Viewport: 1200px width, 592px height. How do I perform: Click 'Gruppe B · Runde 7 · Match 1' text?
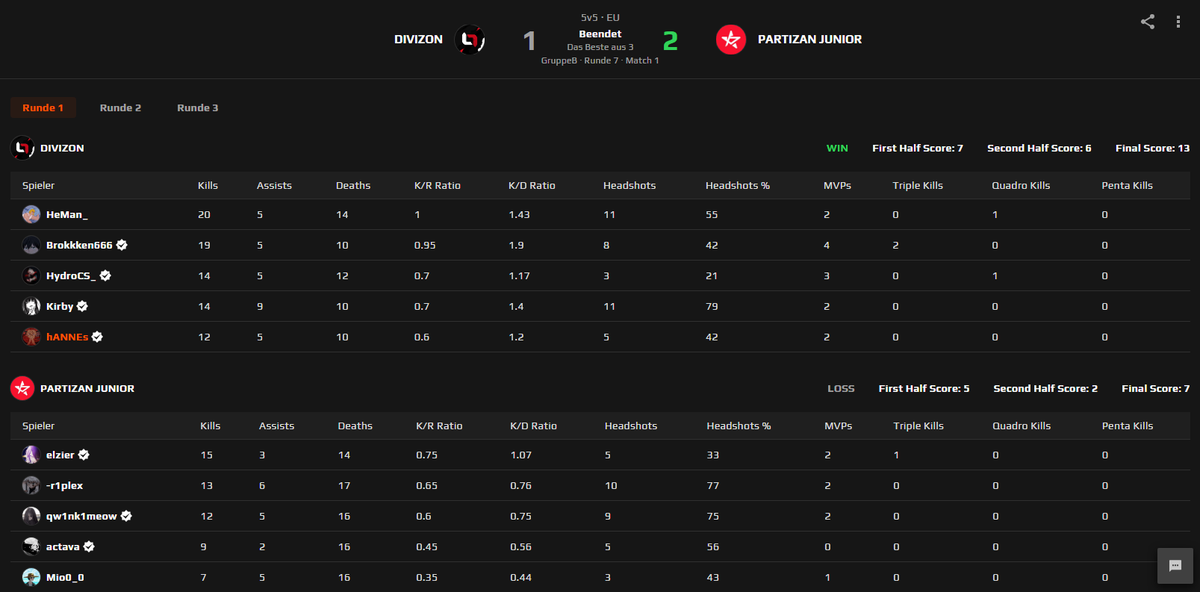600,61
